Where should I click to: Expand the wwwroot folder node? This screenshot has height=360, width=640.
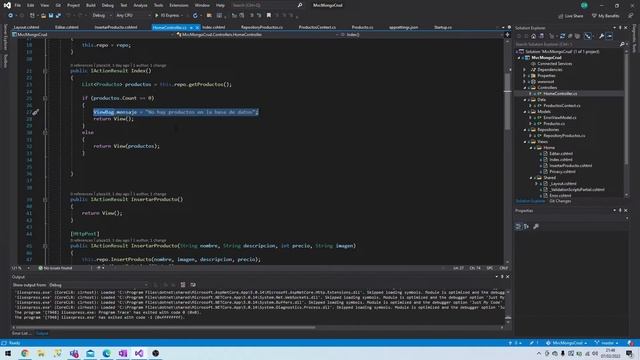(x=525, y=82)
